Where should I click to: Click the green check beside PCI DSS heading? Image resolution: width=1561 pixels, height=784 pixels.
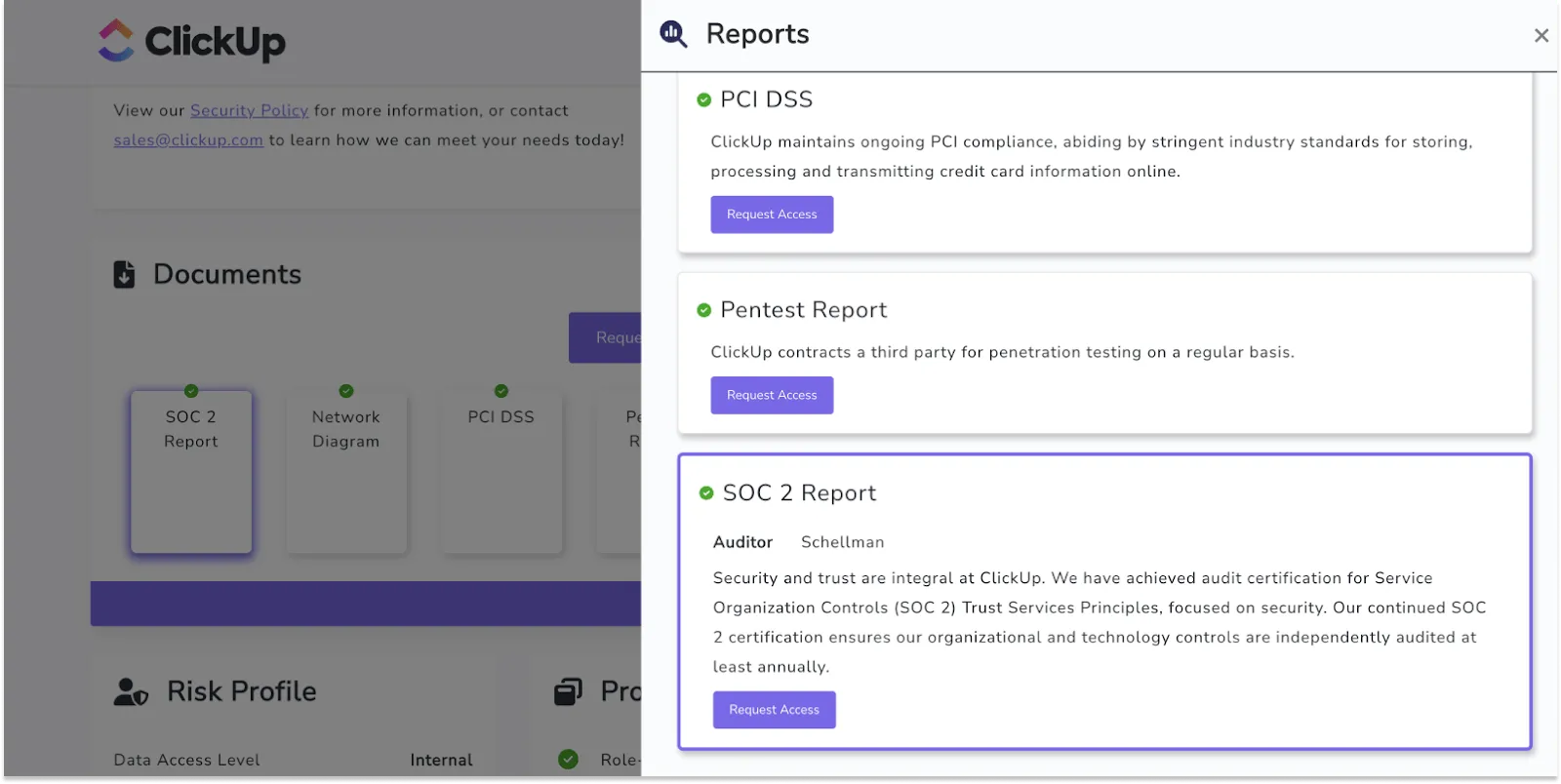point(703,99)
